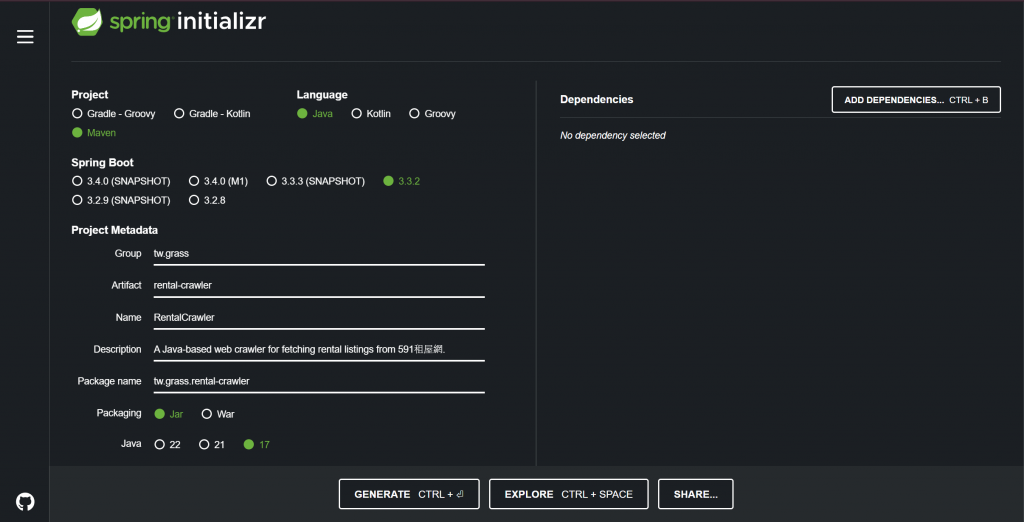The height and width of the screenshot is (522, 1024).
Task: Select Spring Boot 3.2.9 (SNAPSHOT)
Action: (121, 200)
